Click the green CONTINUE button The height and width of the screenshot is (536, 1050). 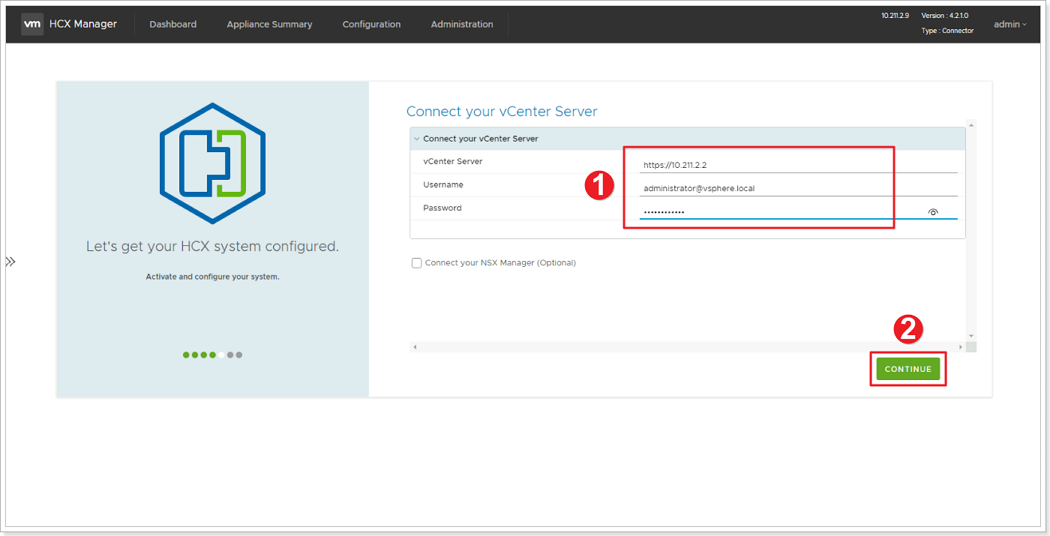coord(908,369)
